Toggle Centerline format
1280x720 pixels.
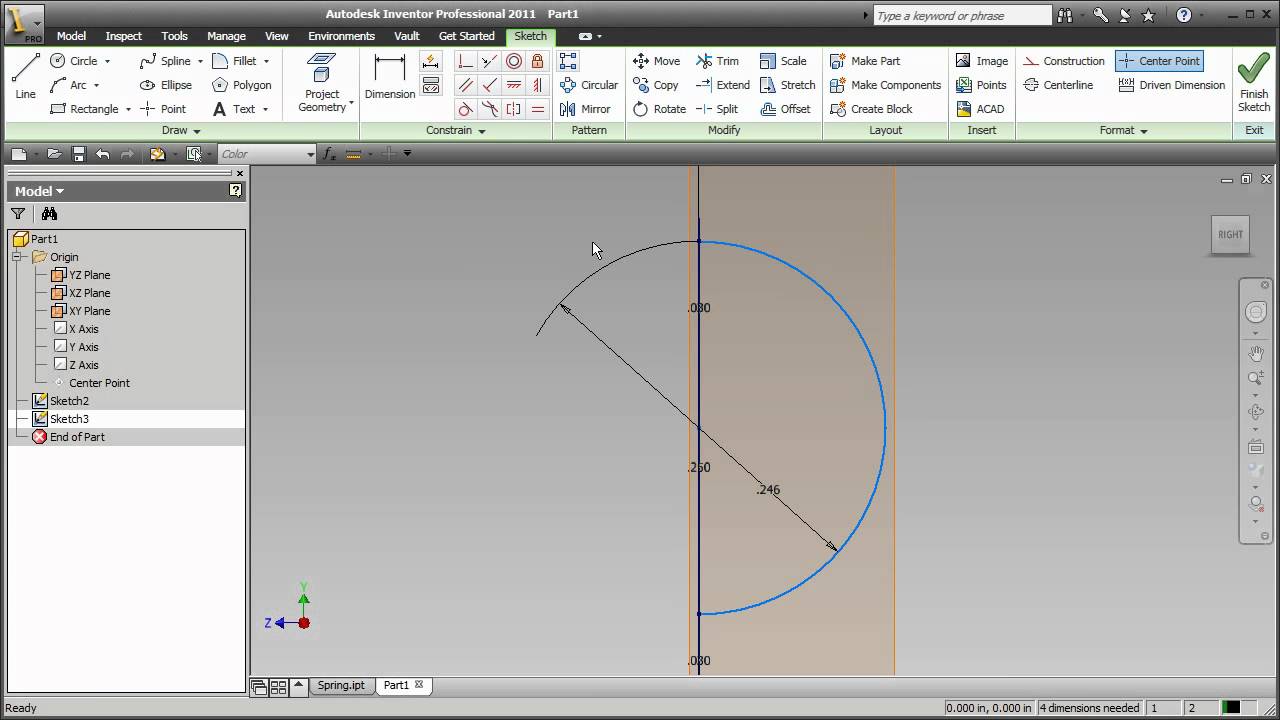1058,85
